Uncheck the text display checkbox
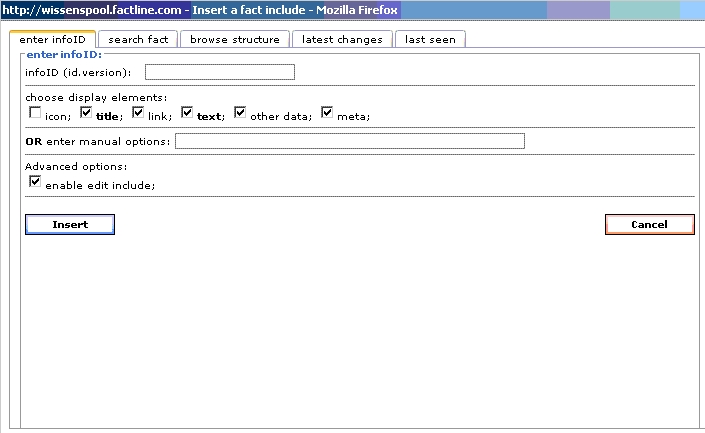 coord(187,114)
